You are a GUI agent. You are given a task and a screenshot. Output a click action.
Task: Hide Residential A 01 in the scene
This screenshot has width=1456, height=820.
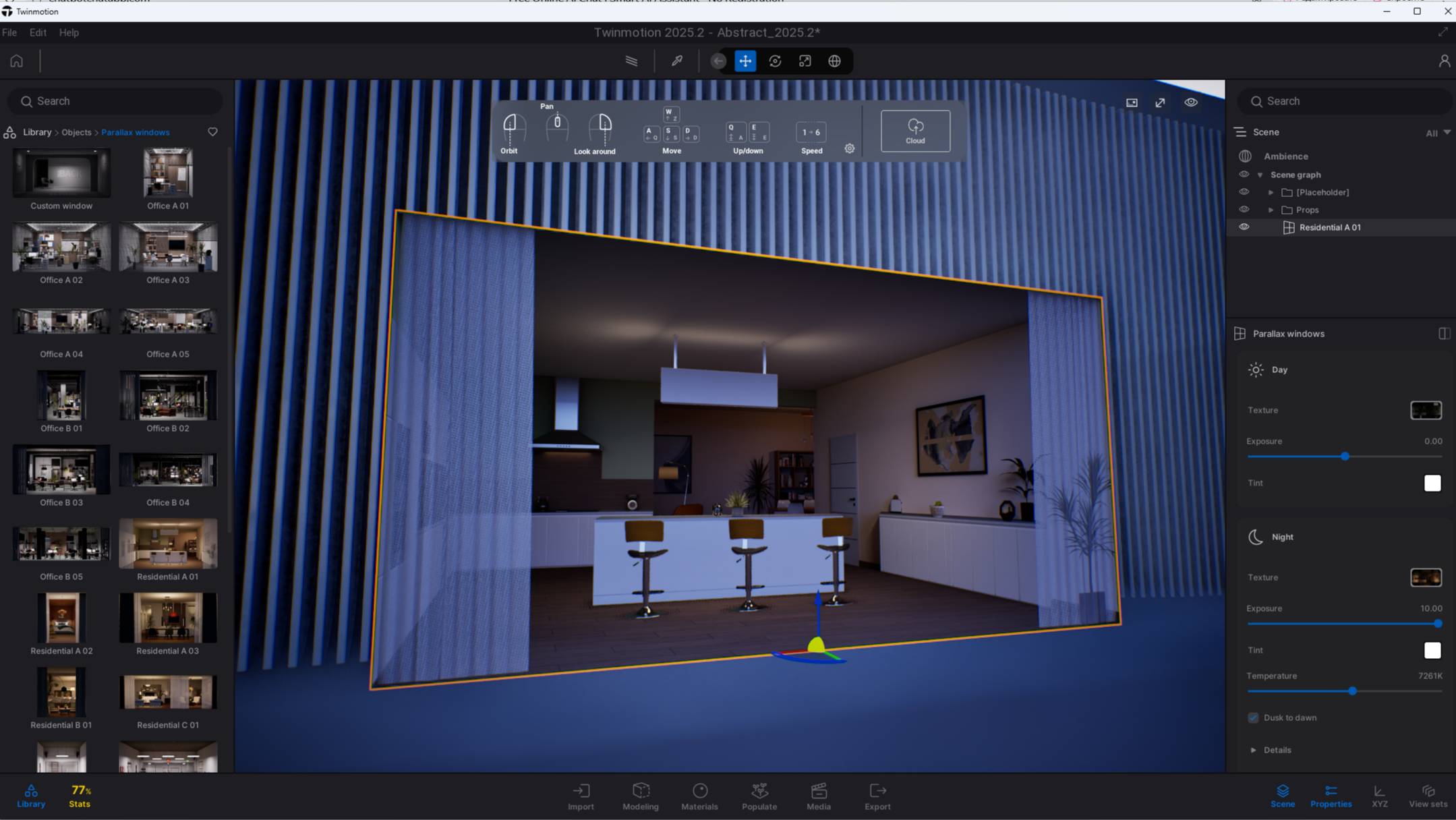point(1244,227)
